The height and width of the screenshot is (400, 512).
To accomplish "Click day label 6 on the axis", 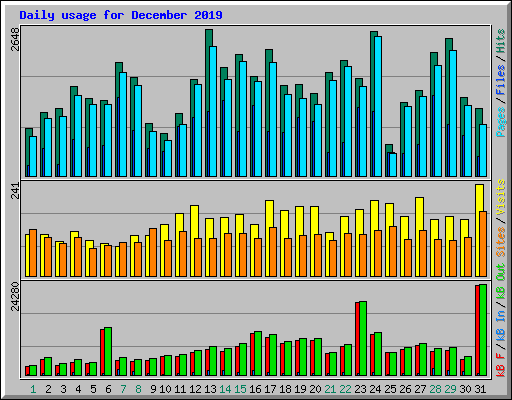I will pos(108,389).
